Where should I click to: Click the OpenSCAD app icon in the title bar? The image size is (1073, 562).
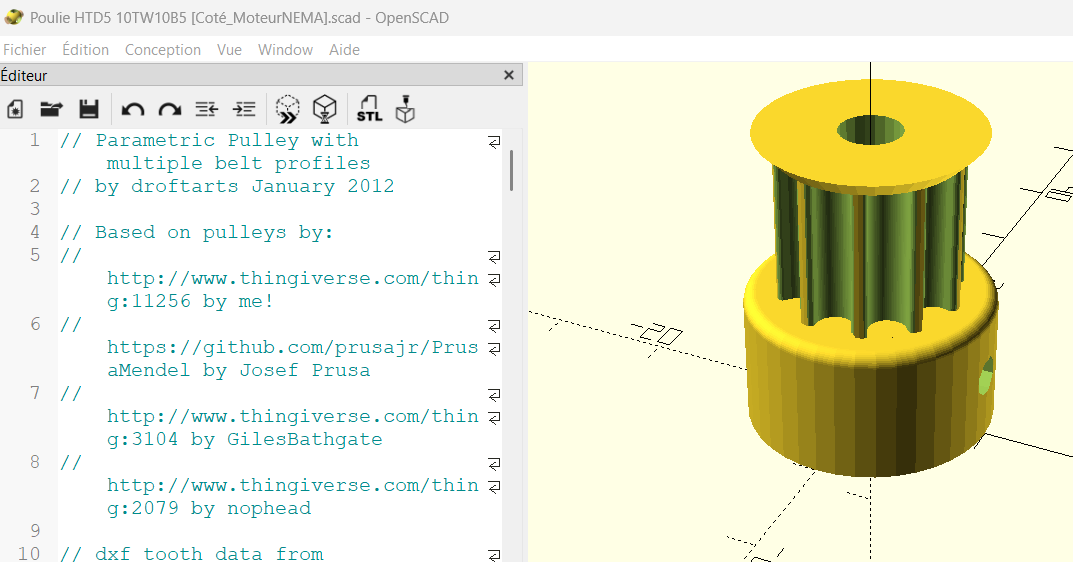click(14, 17)
